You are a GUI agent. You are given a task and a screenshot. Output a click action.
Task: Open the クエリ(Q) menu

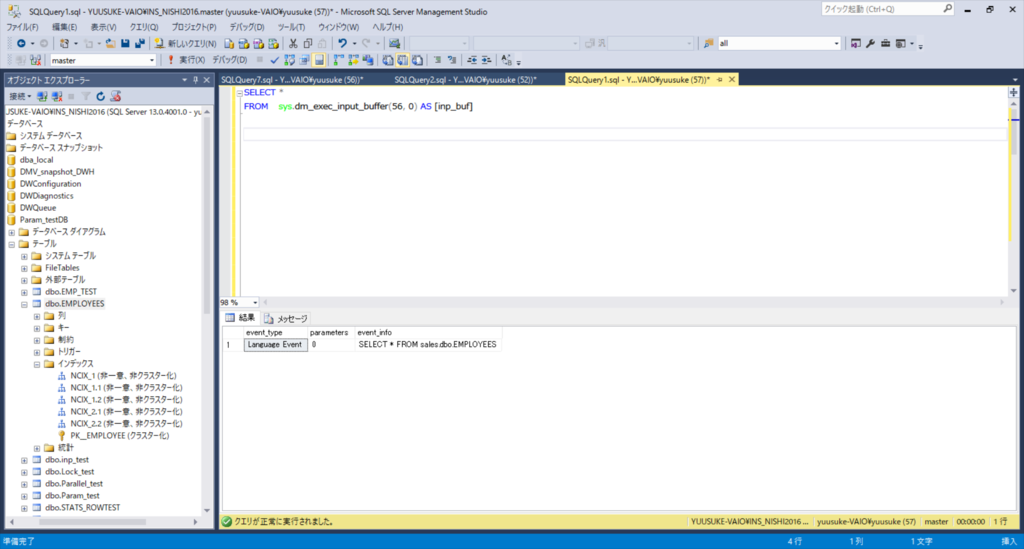(144, 27)
